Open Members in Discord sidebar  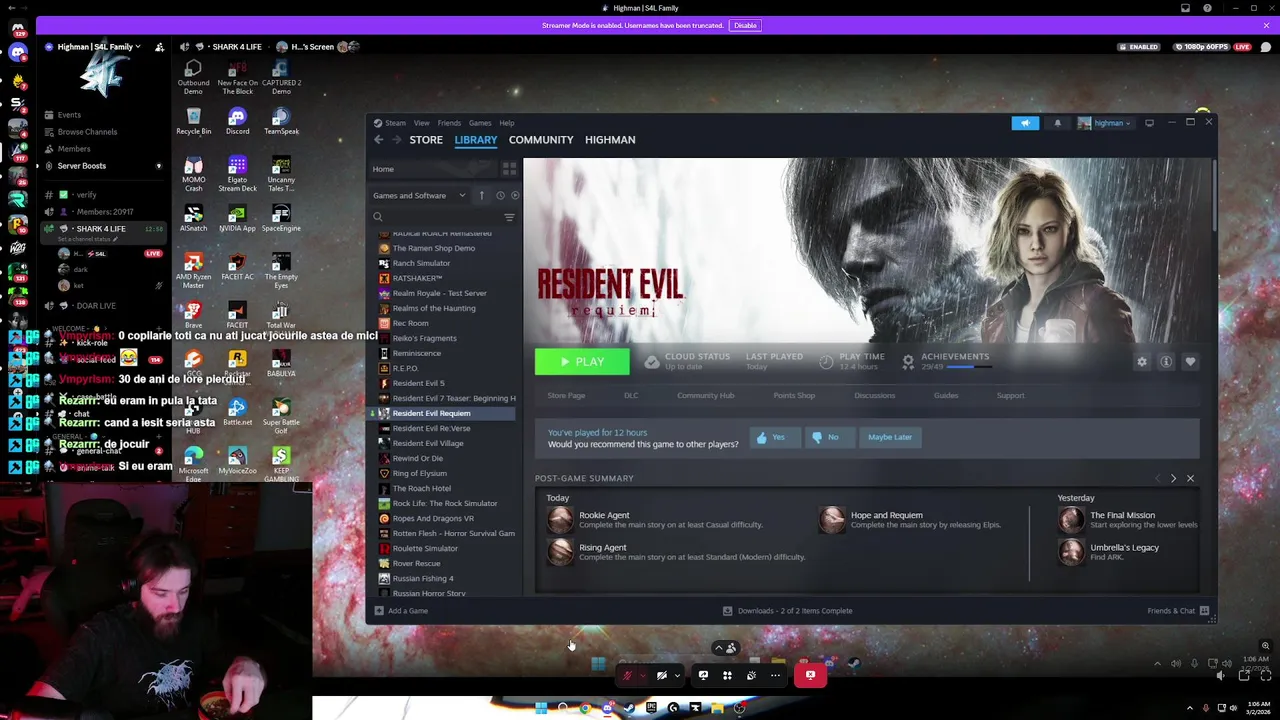click(x=74, y=149)
